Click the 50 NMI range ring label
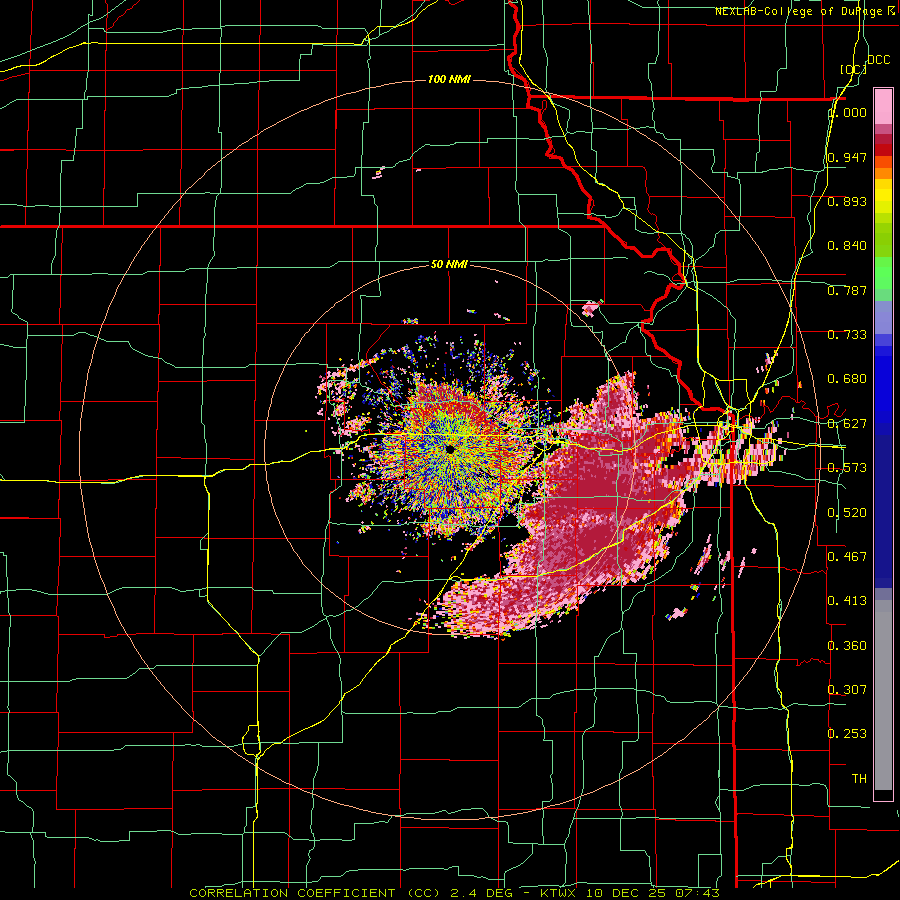The height and width of the screenshot is (900, 900). (449, 265)
